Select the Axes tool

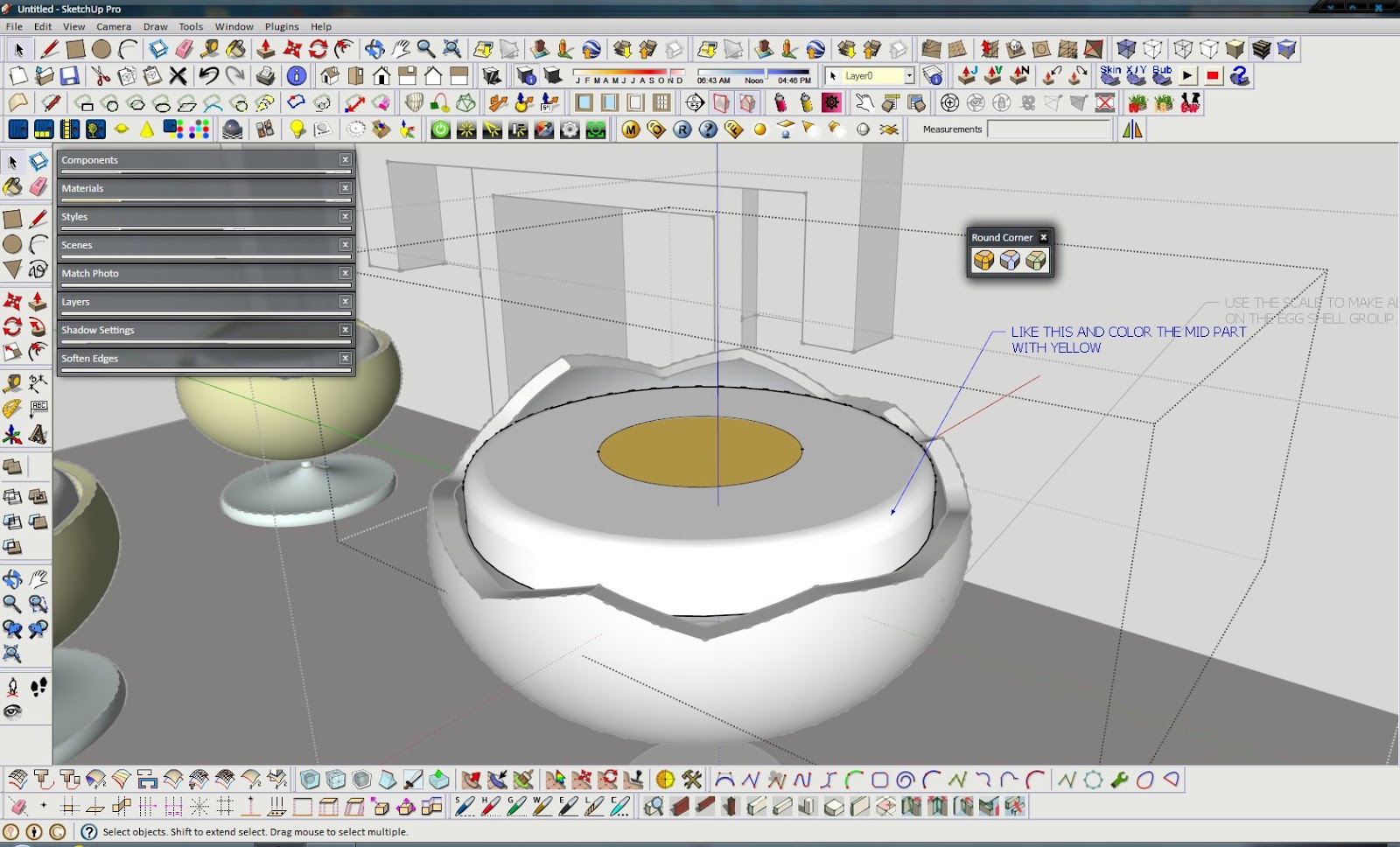pos(12,435)
